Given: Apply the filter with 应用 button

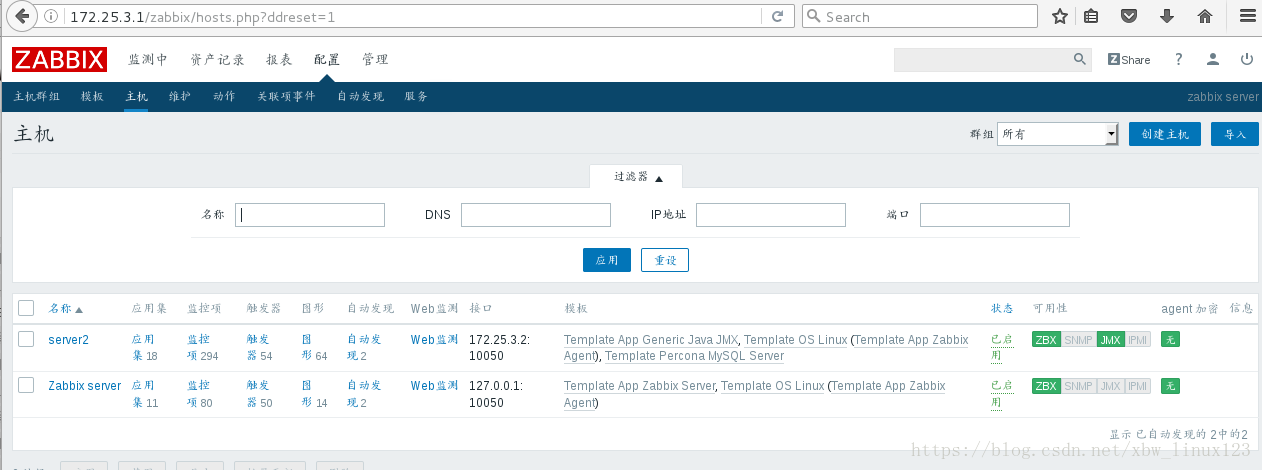Looking at the screenshot, I should tap(607, 260).
